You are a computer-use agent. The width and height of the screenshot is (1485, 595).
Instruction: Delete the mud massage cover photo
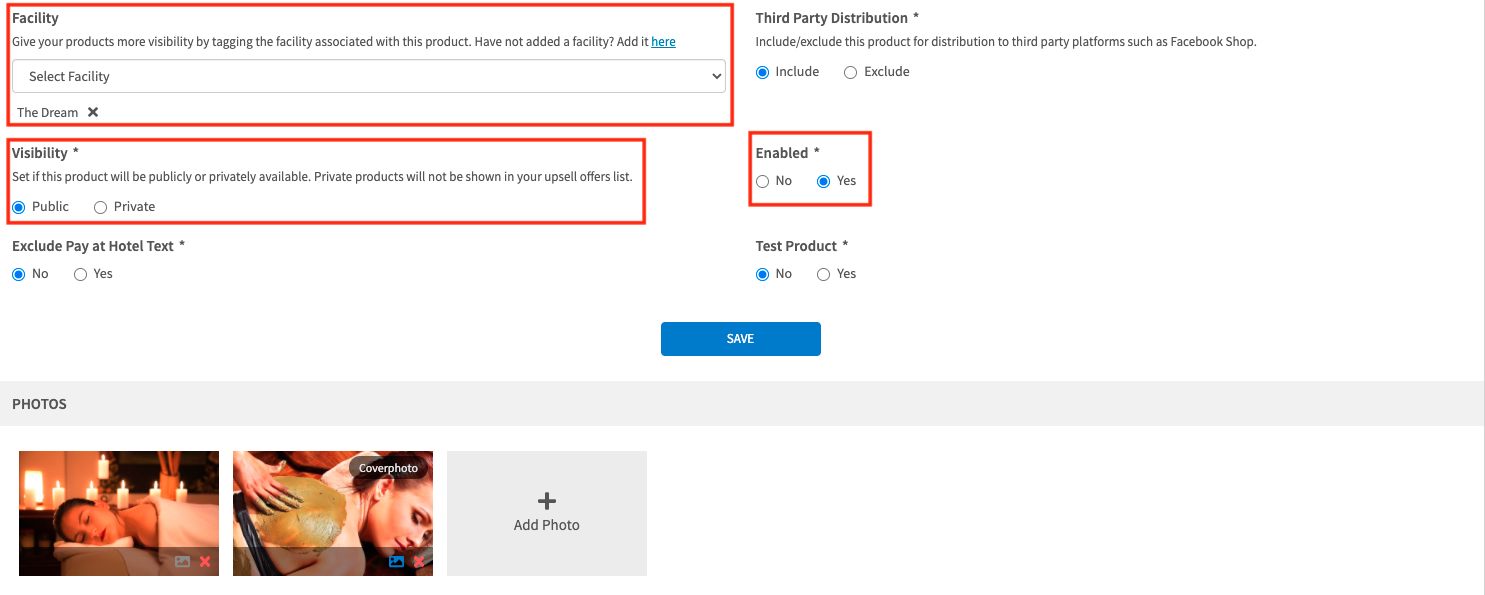pos(419,562)
